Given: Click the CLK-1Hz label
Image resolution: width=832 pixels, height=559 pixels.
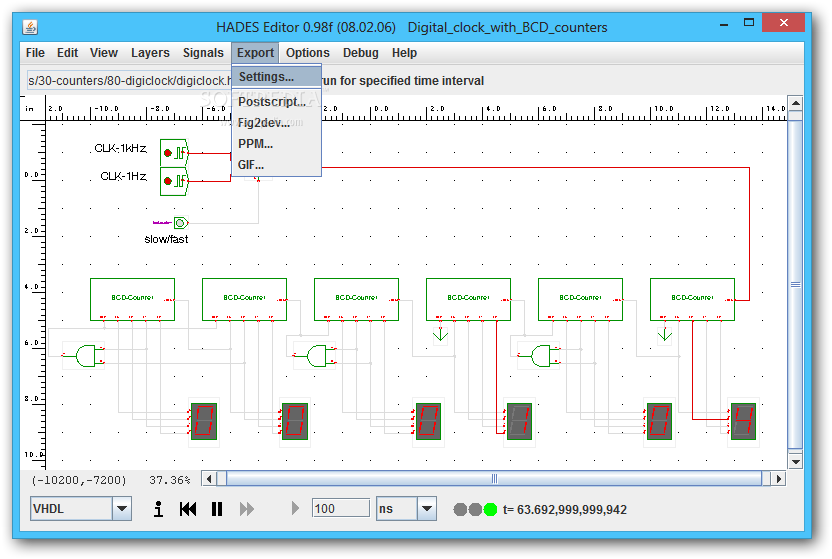Looking at the screenshot, I should coord(124,176).
